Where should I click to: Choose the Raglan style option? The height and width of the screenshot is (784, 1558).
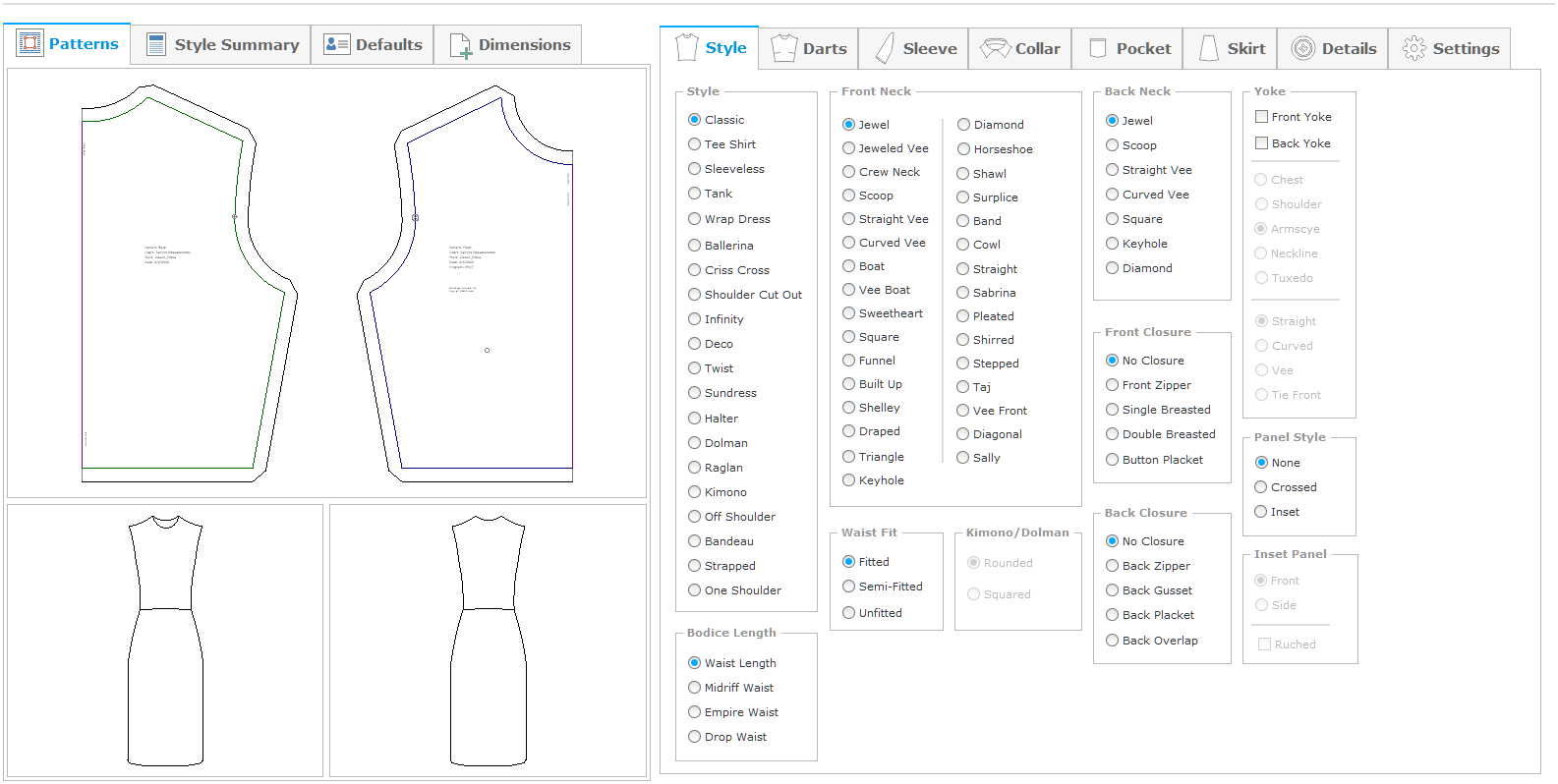[x=694, y=468]
